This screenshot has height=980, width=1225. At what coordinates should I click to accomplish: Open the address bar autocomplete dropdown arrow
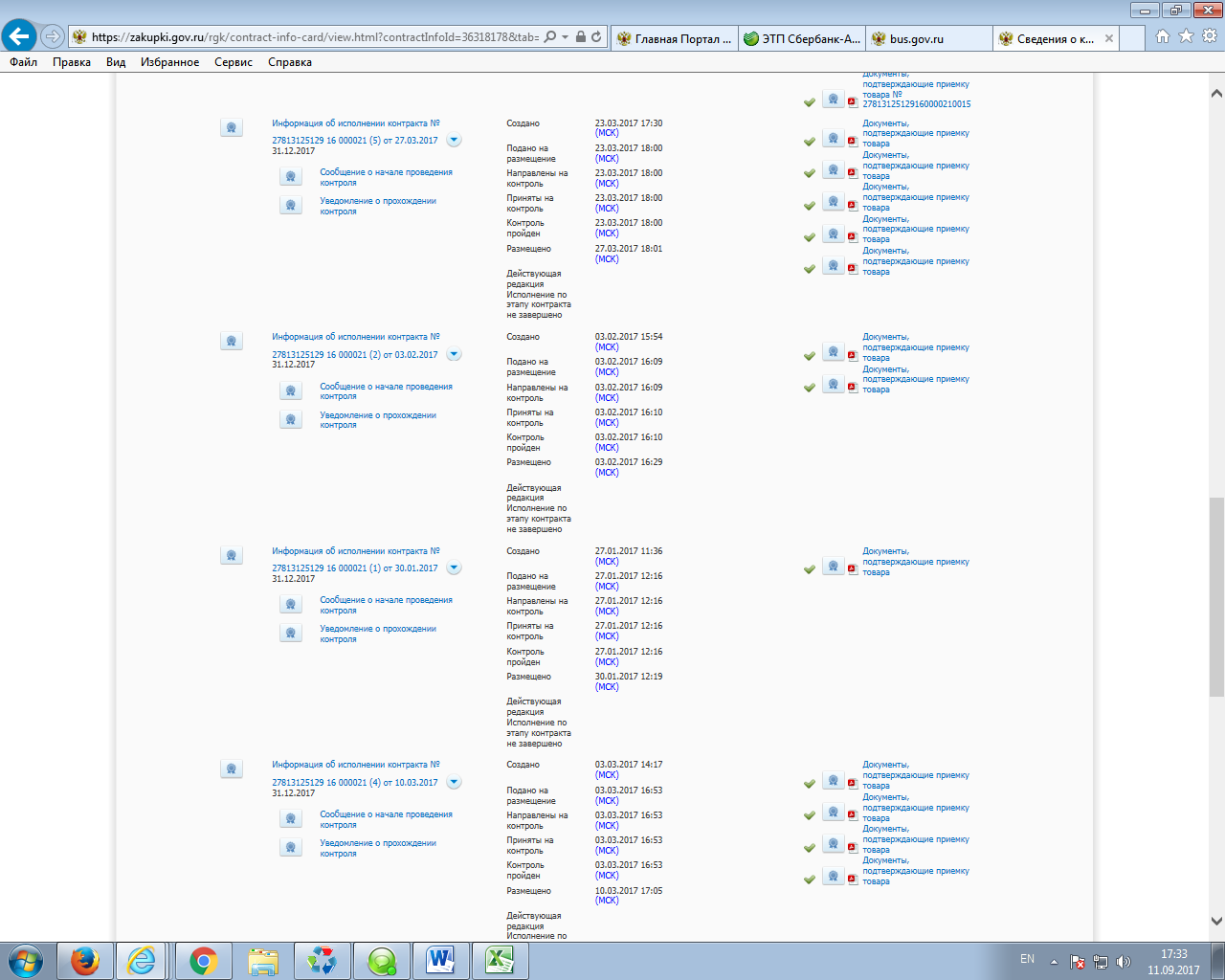click(566, 37)
